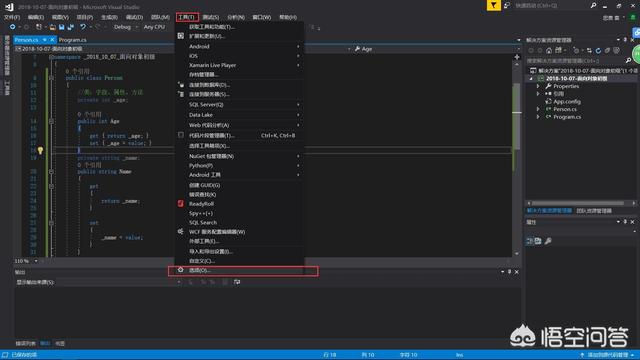Viewport: 640px width, 360px height.
Task: Click the Property Pages wrench icon
Action: point(548,241)
